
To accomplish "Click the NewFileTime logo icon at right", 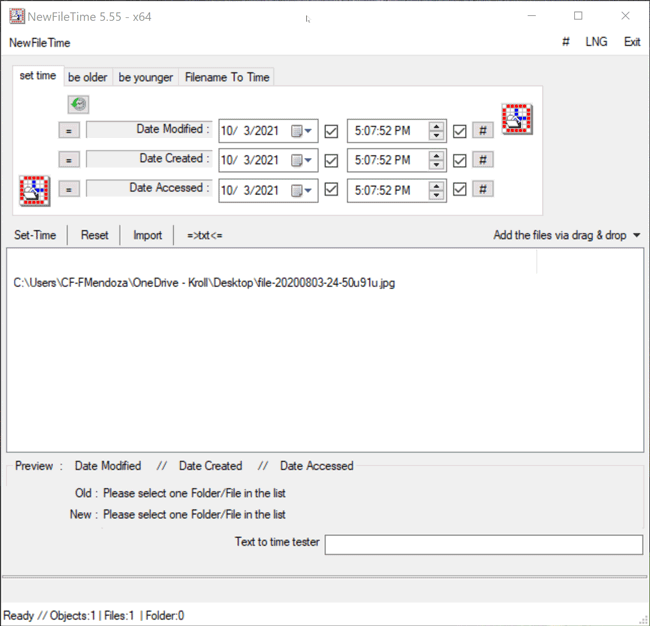I will click(517, 119).
